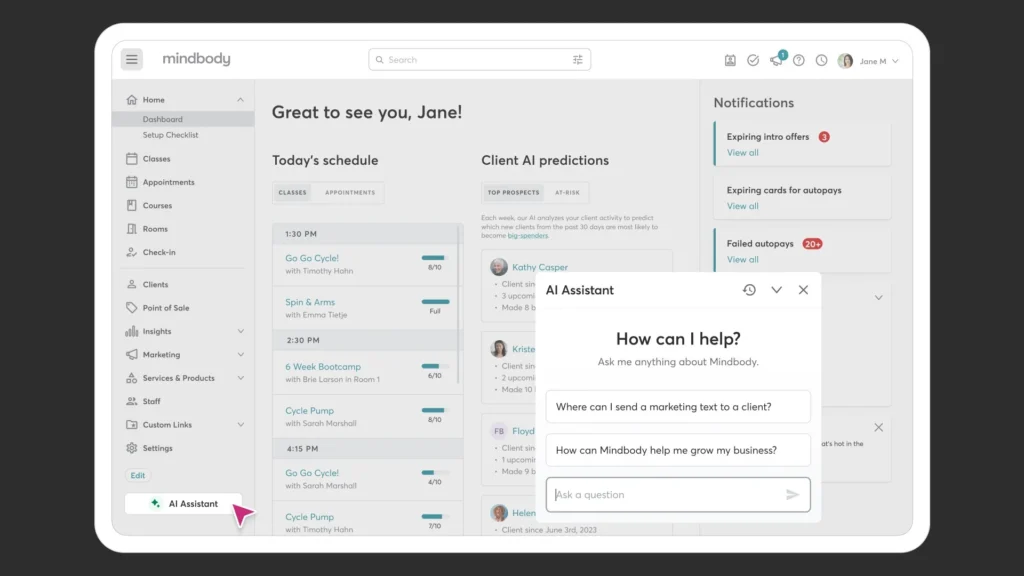
Task: Expand the collapsed notifications section chevron
Action: 878,298
